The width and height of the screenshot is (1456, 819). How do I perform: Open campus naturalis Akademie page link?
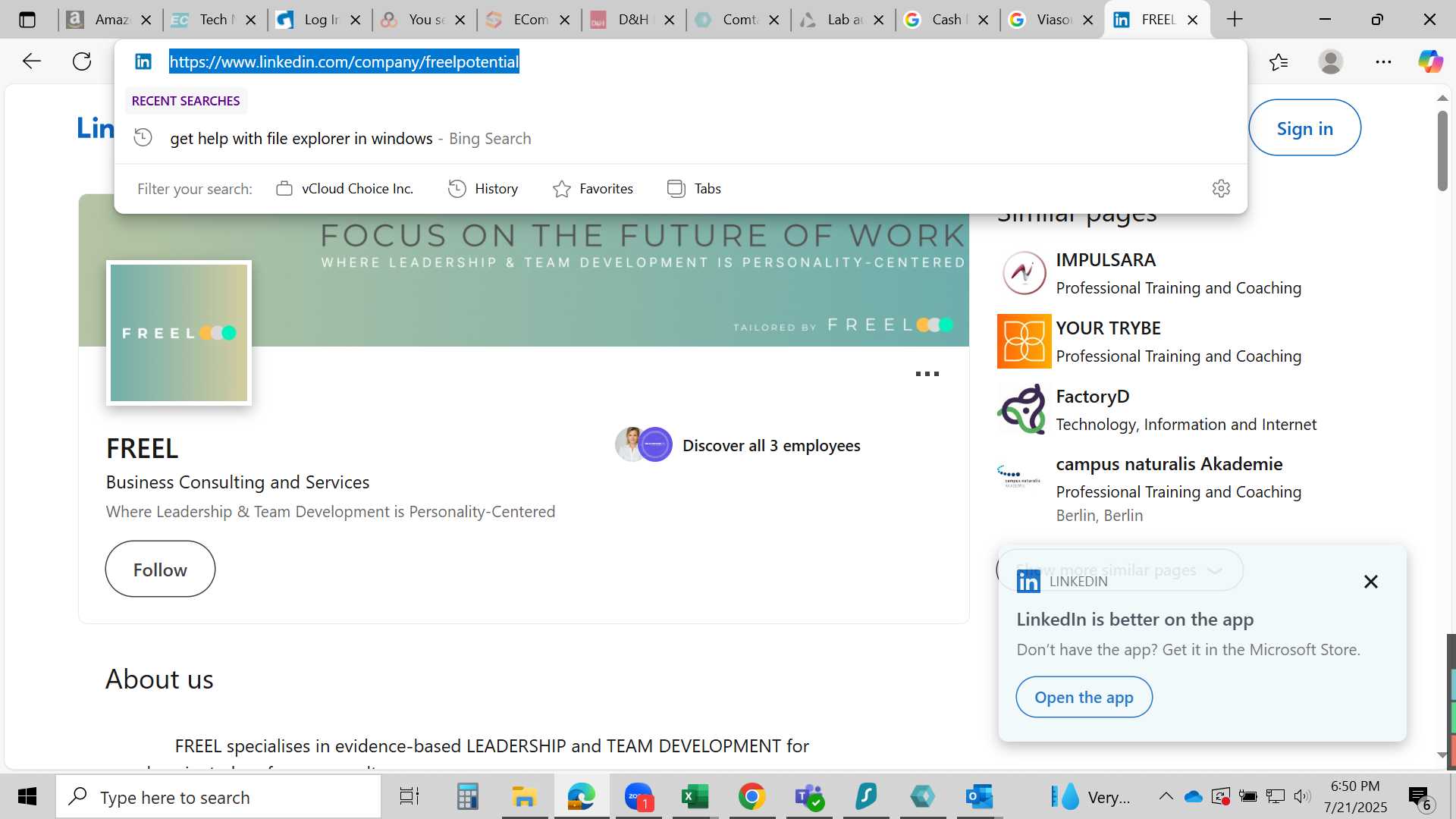[x=1169, y=464]
